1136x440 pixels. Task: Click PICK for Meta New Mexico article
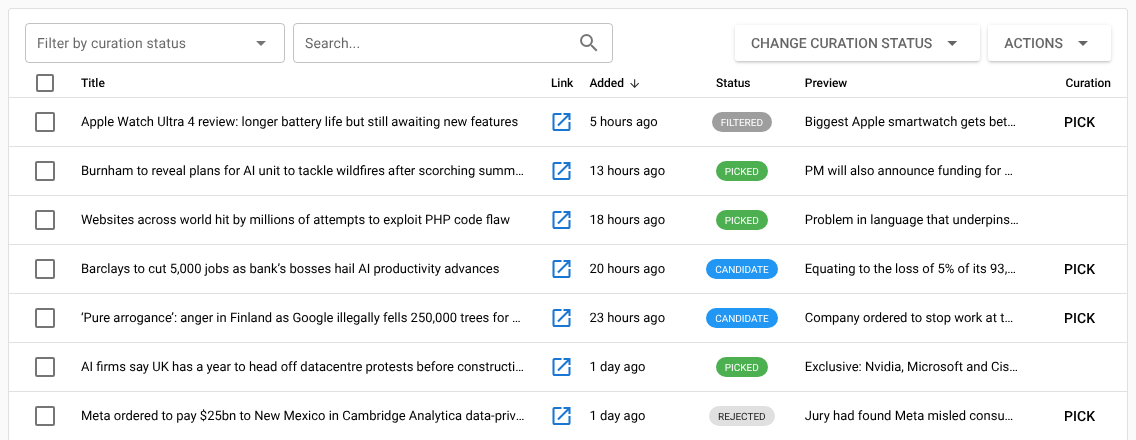[1079, 416]
